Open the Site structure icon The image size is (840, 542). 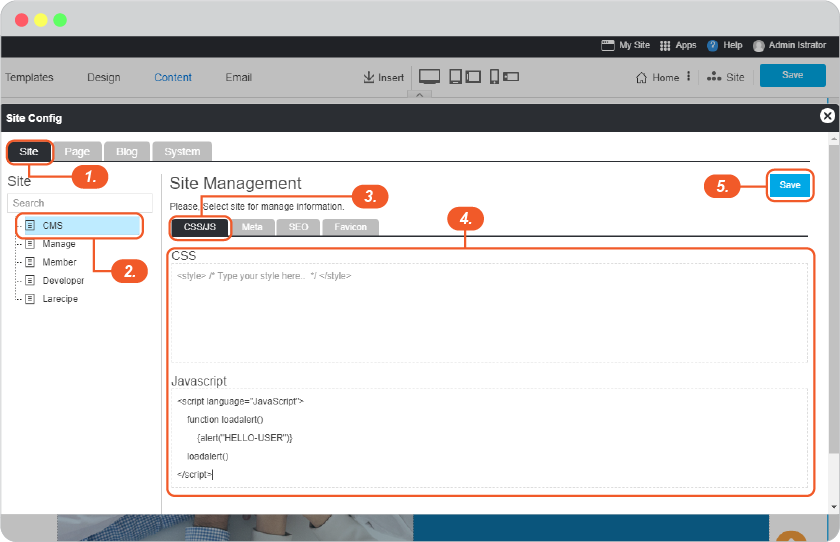tap(714, 77)
